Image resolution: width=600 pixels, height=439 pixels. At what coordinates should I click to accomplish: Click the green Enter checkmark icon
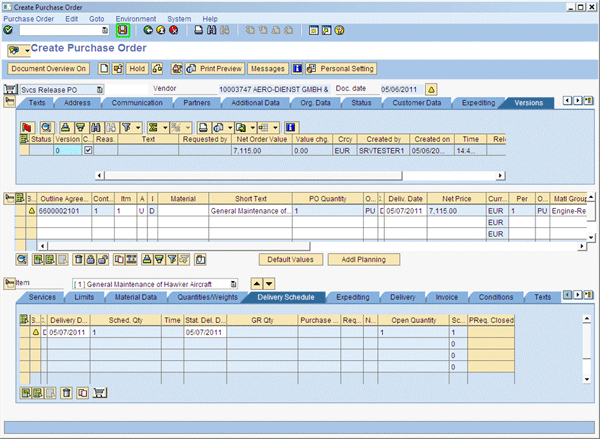click(x=9, y=30)
